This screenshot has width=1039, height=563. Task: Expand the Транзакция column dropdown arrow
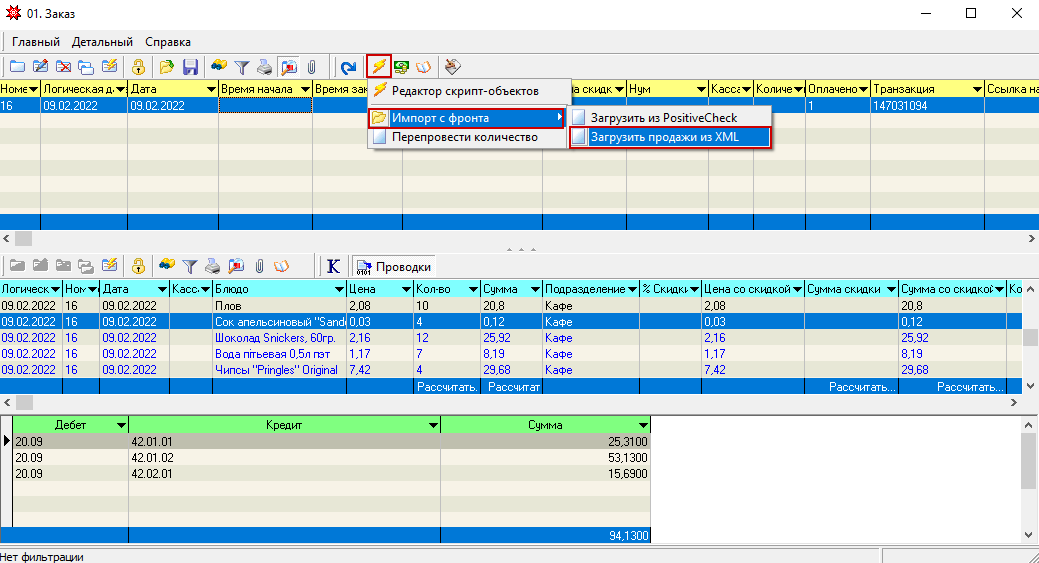(x=976, y=89)
